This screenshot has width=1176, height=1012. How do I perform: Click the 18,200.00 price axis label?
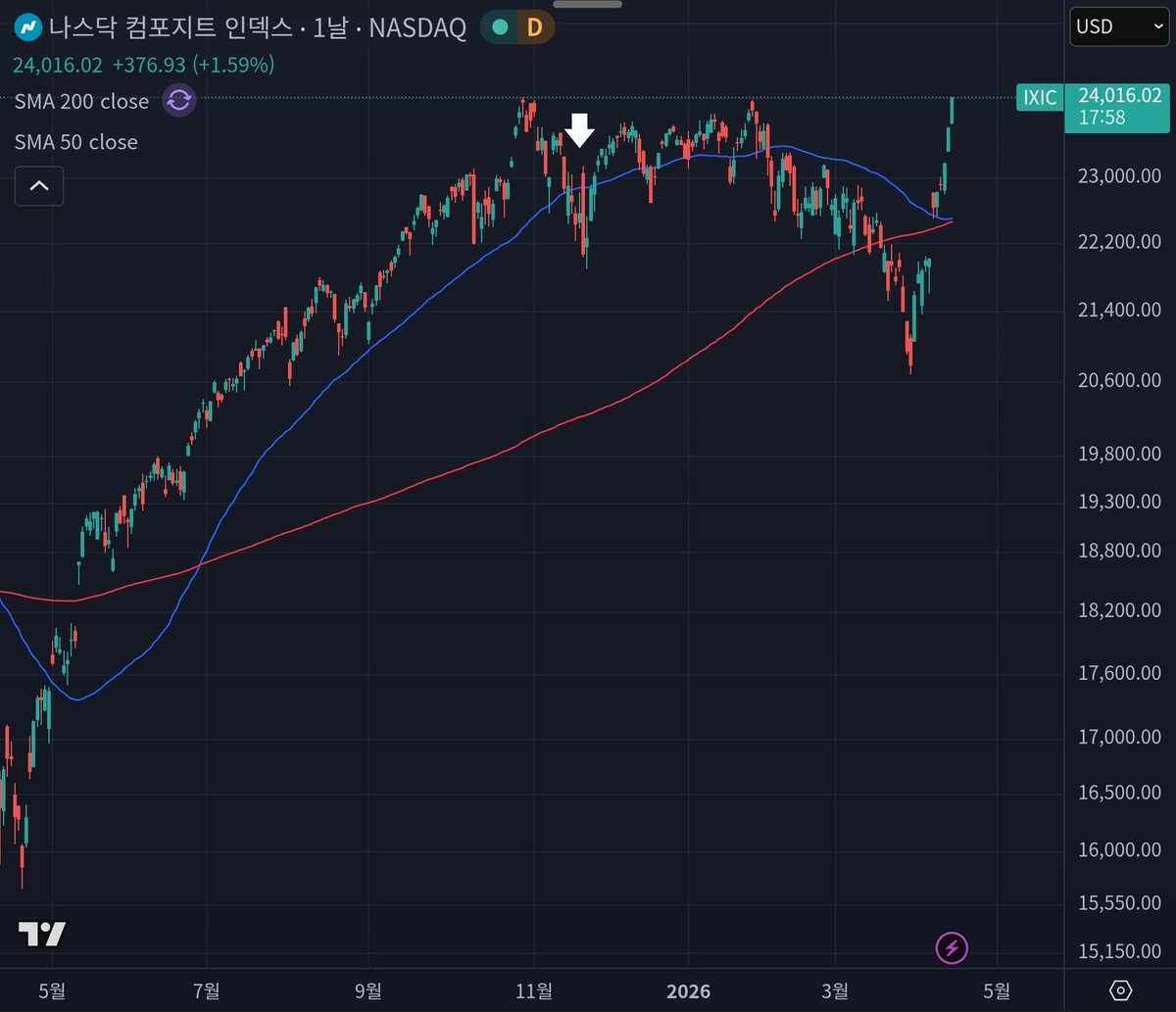click(x=1120, y=610)
